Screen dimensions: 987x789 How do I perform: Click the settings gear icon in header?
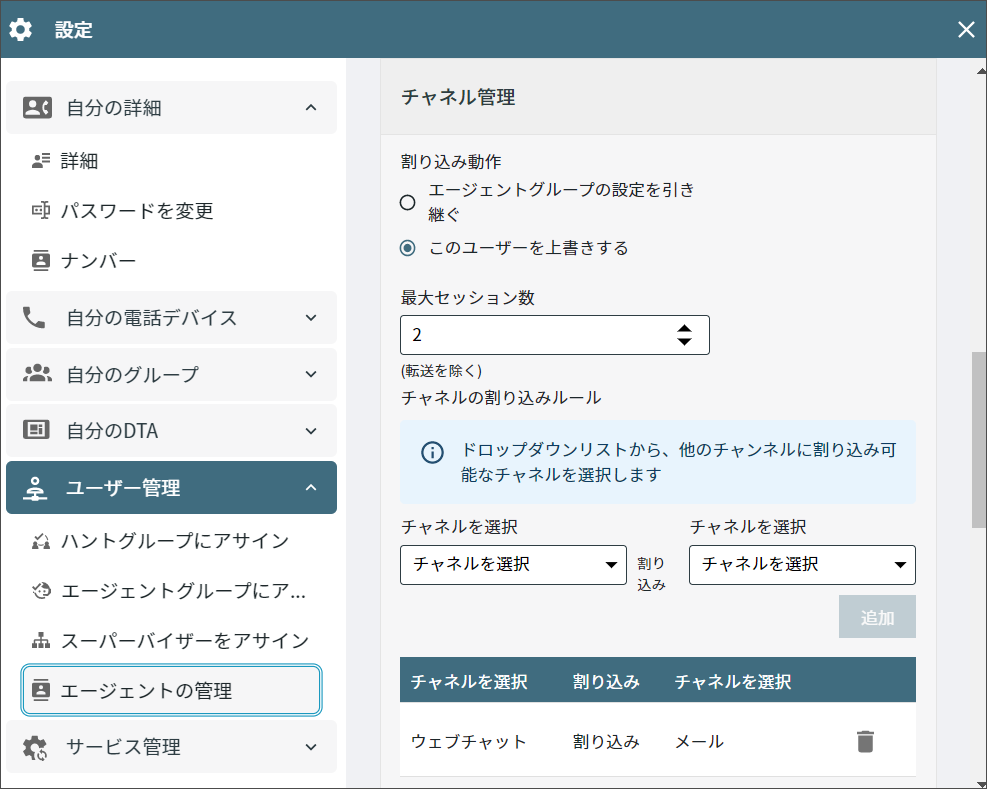coord(20,30)
